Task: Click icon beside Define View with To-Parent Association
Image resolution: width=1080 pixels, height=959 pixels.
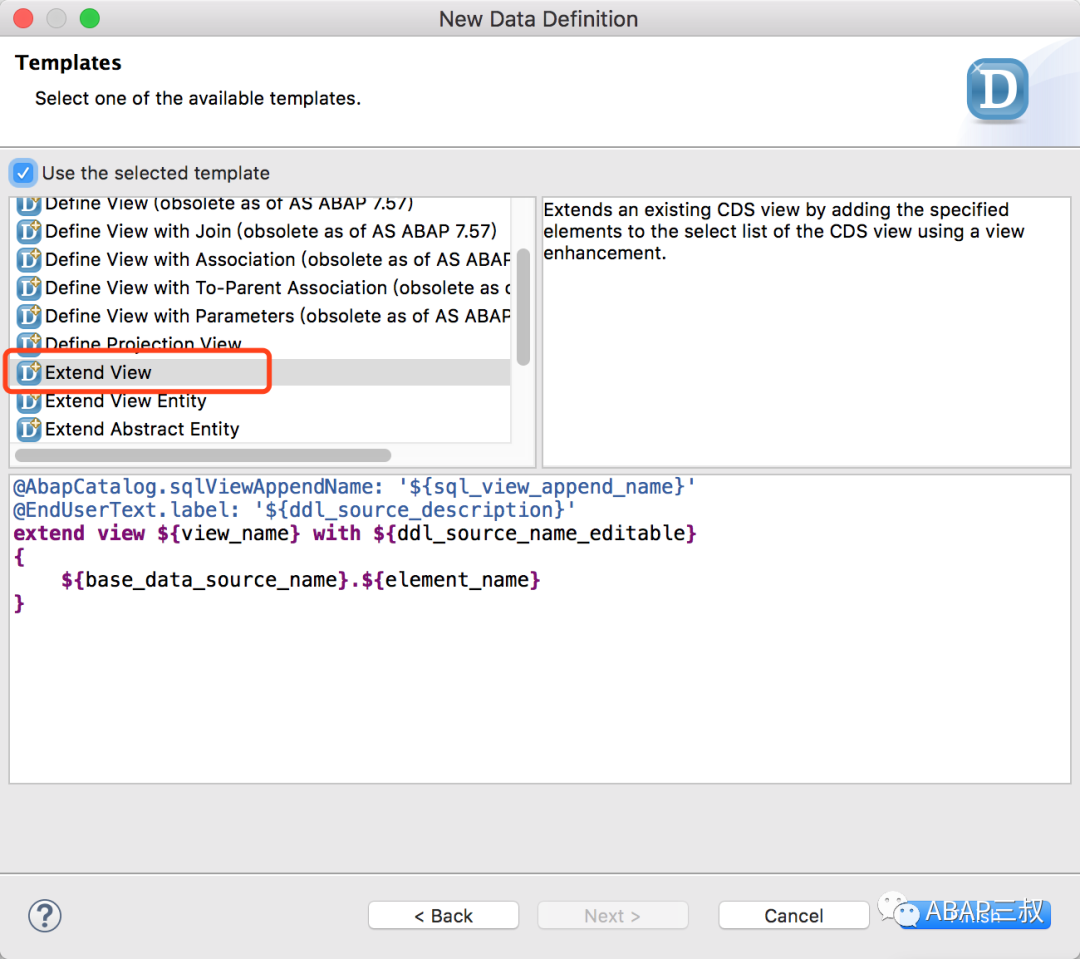Action: tap(29, 287)
